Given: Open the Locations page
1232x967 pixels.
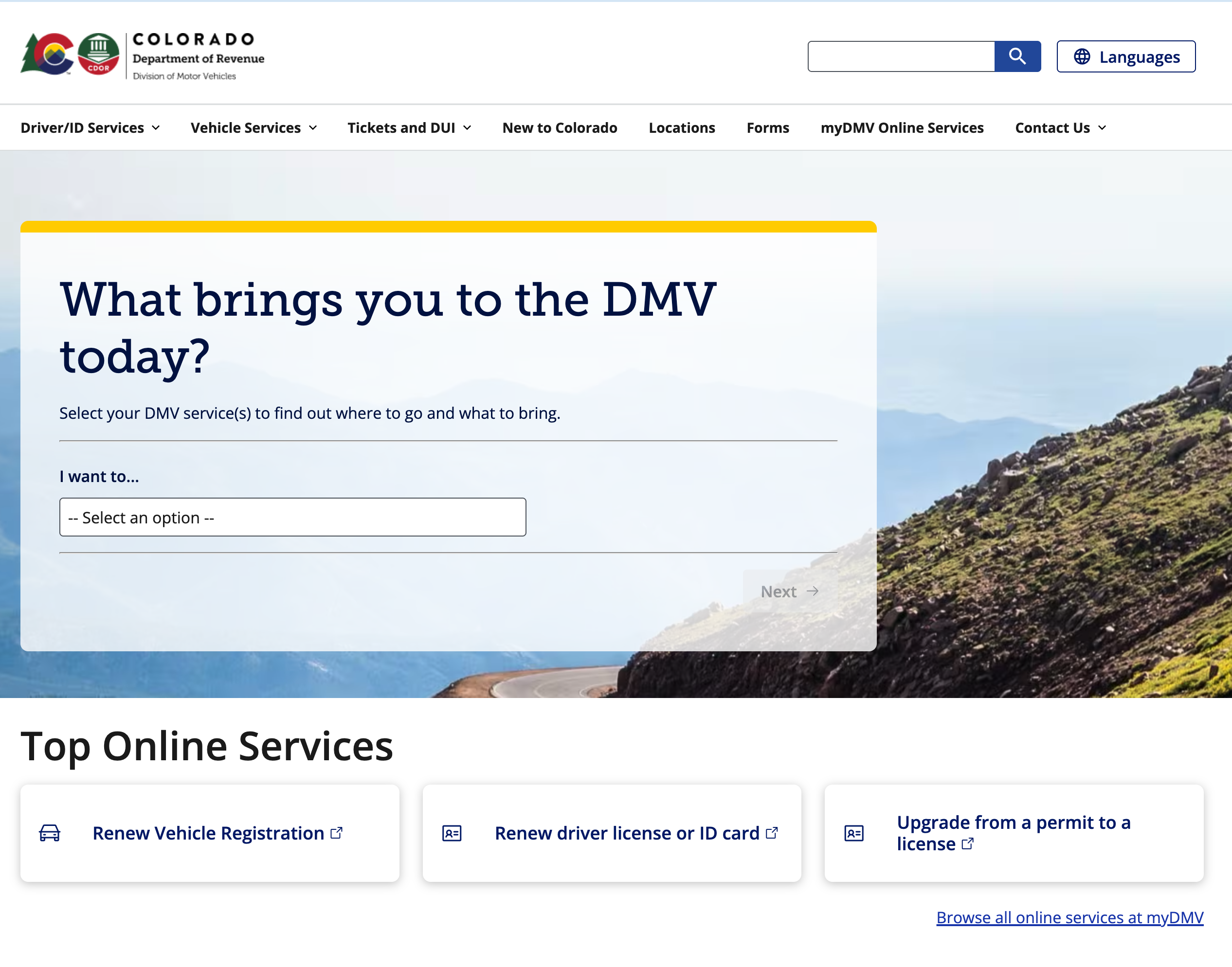Looking at the screenshot, I should [x=682, y=128].
